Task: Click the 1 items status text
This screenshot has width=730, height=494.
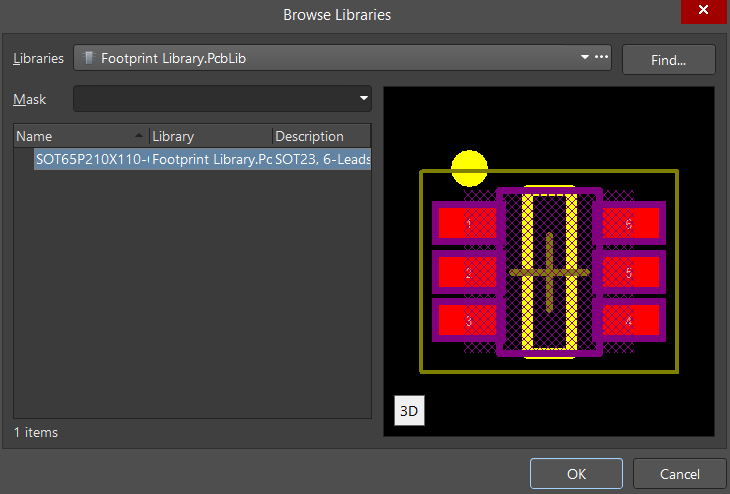Action: point(36,433)
